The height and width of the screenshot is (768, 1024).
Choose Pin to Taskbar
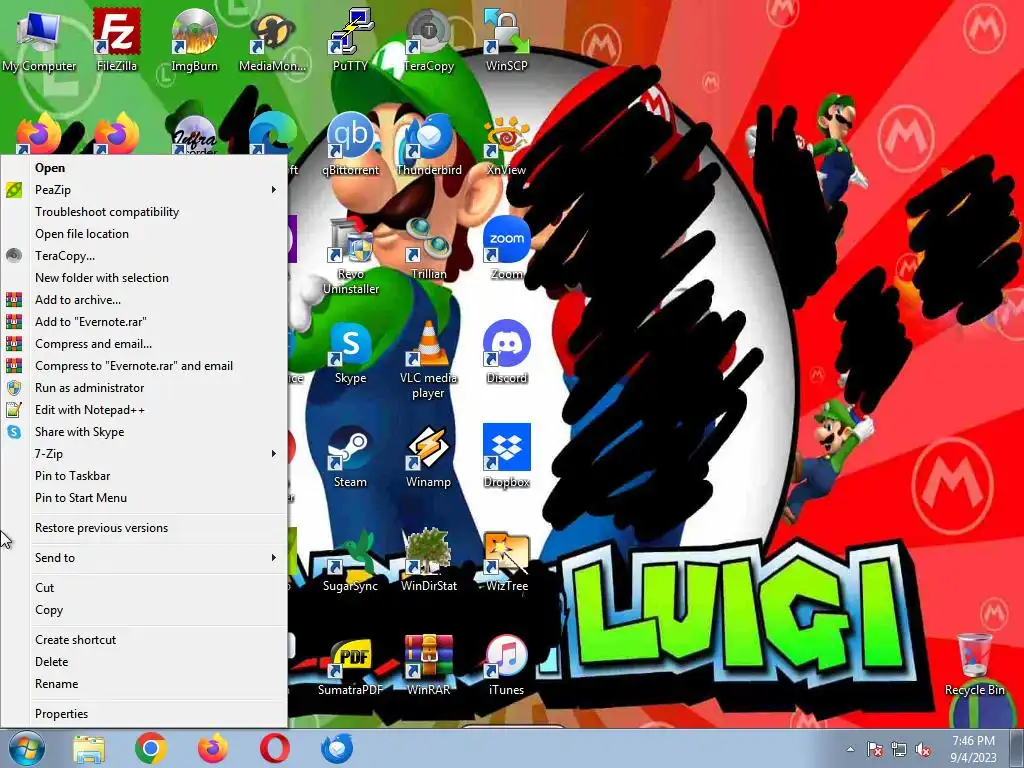click(x=144, y=476)
